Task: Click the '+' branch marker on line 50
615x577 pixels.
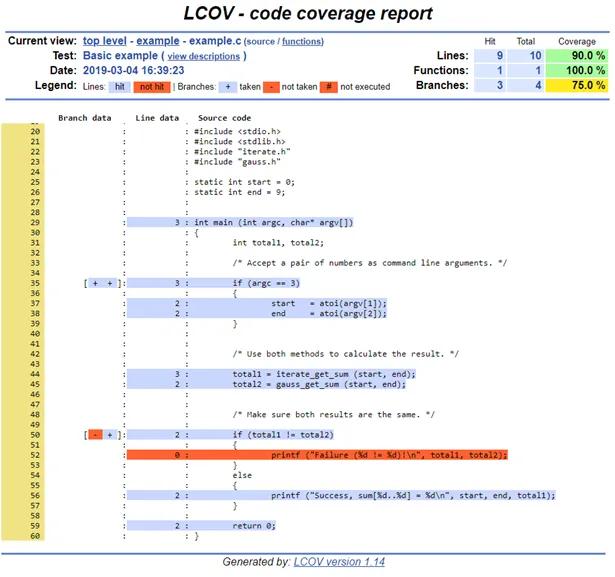Action: (110, 435)
